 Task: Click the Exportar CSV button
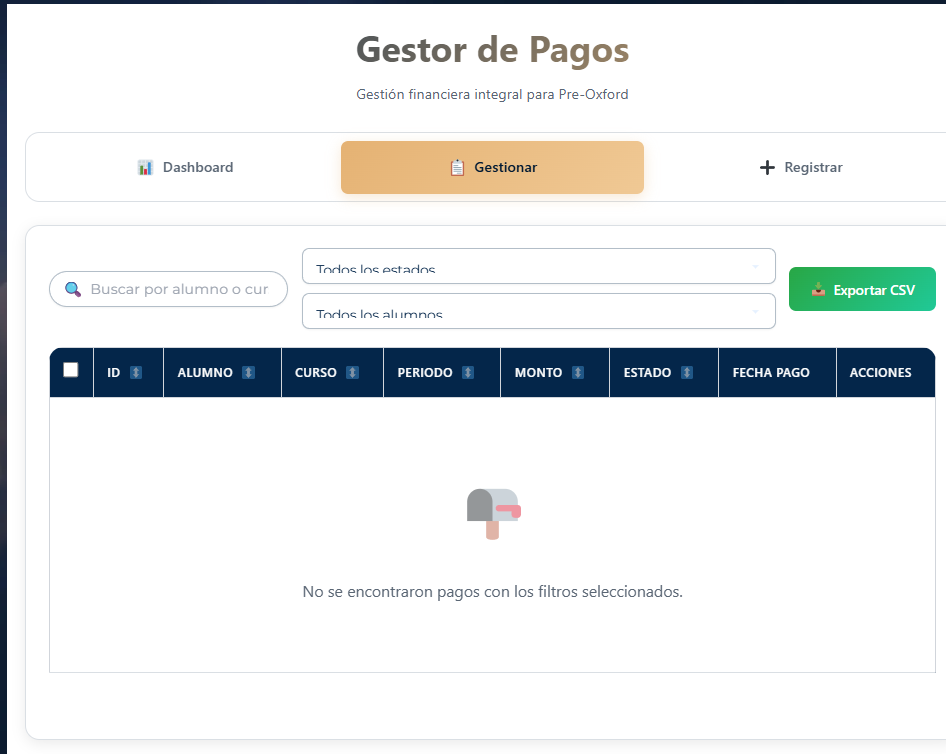pos(862,289)
